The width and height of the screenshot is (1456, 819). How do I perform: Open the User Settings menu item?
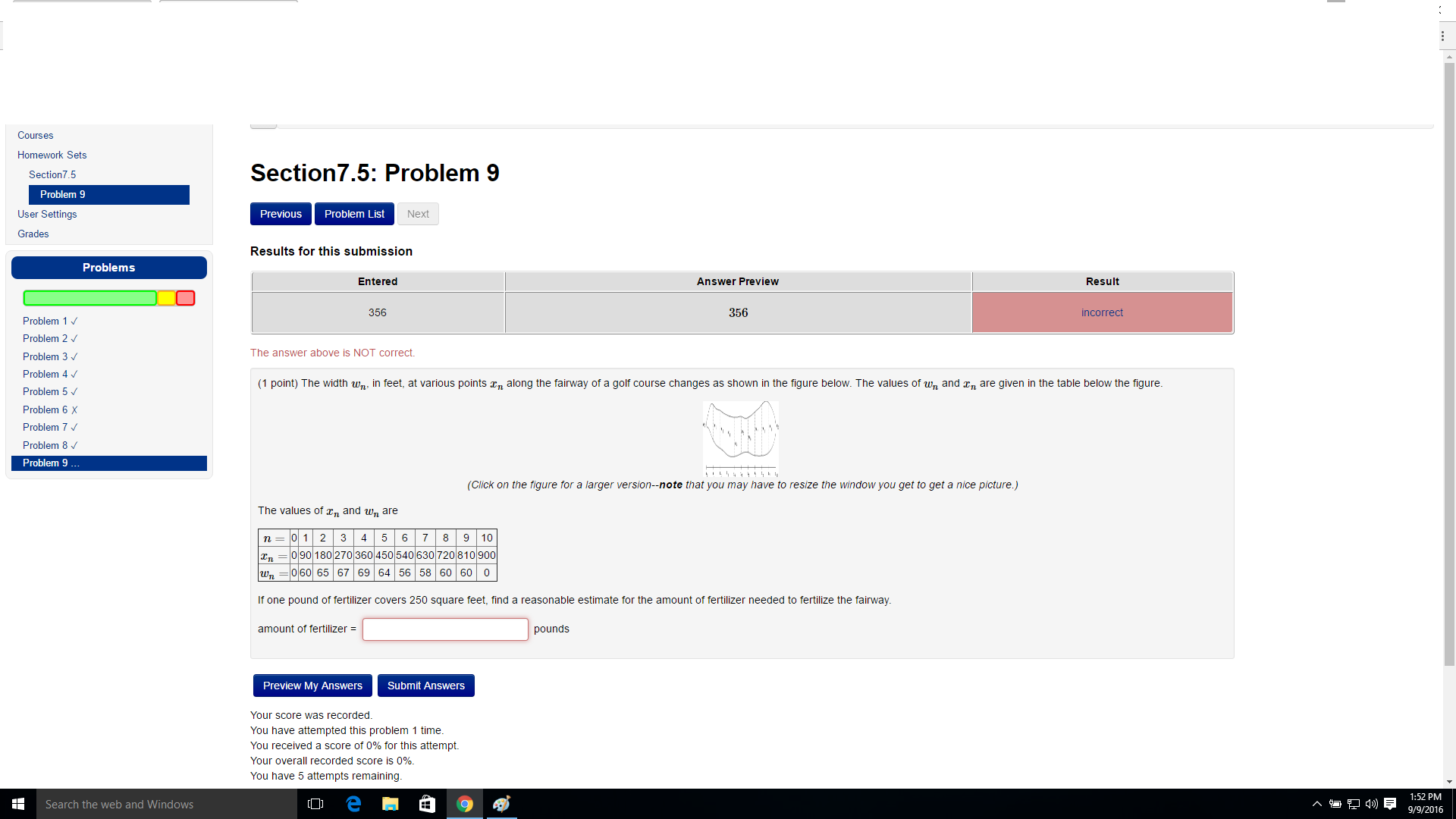click(46, 214)
